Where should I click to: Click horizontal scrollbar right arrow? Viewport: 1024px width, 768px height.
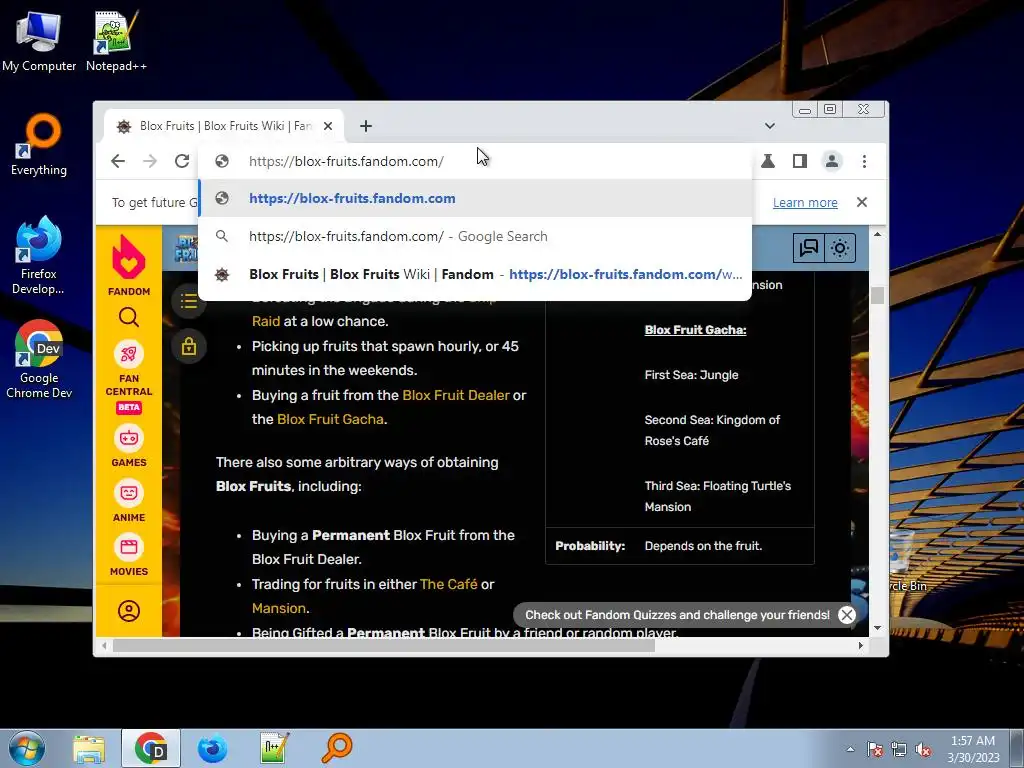(x=861, y=646)
